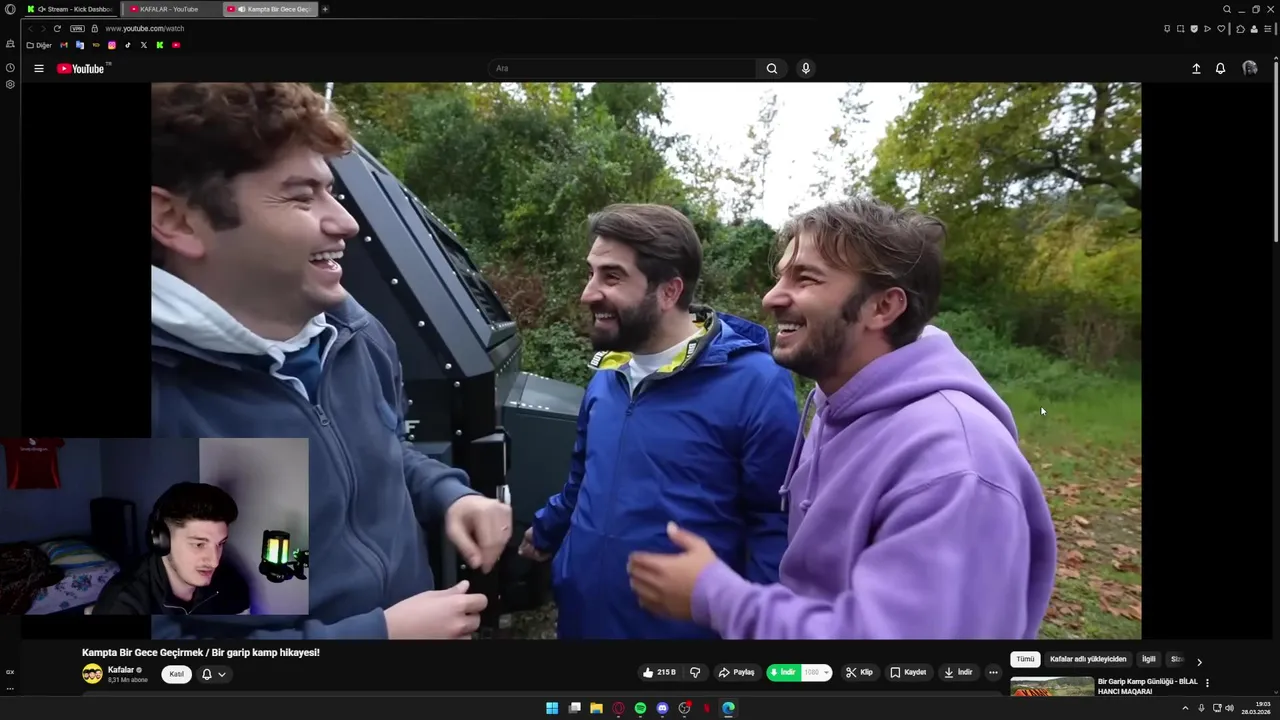This screenshot has width=1280, height=720.
Task: Open the Diğer bookmarks folder
Action: point(39,45)
